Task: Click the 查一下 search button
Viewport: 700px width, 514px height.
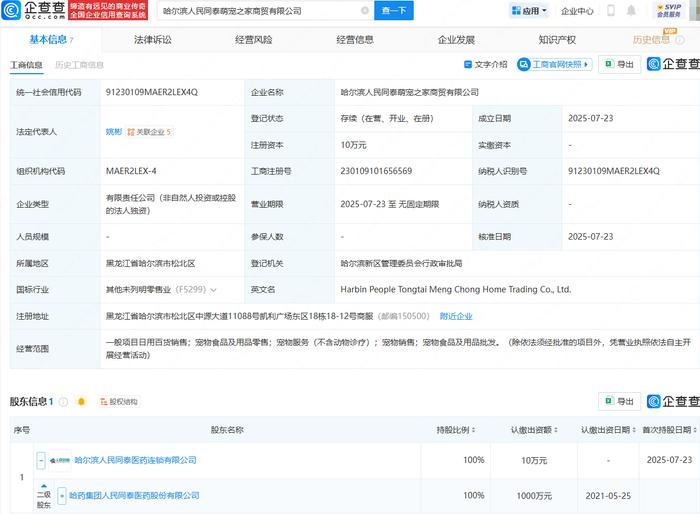Action: [x=394, y=10]
